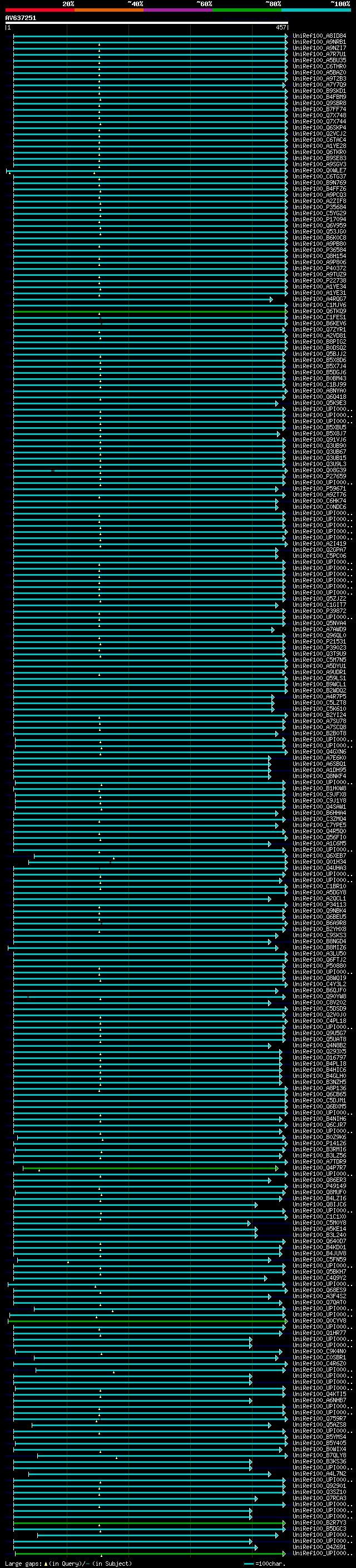
Task: Click the green ~80% identity legend segment
Action: pyautogui.click(x=247, y=10)
